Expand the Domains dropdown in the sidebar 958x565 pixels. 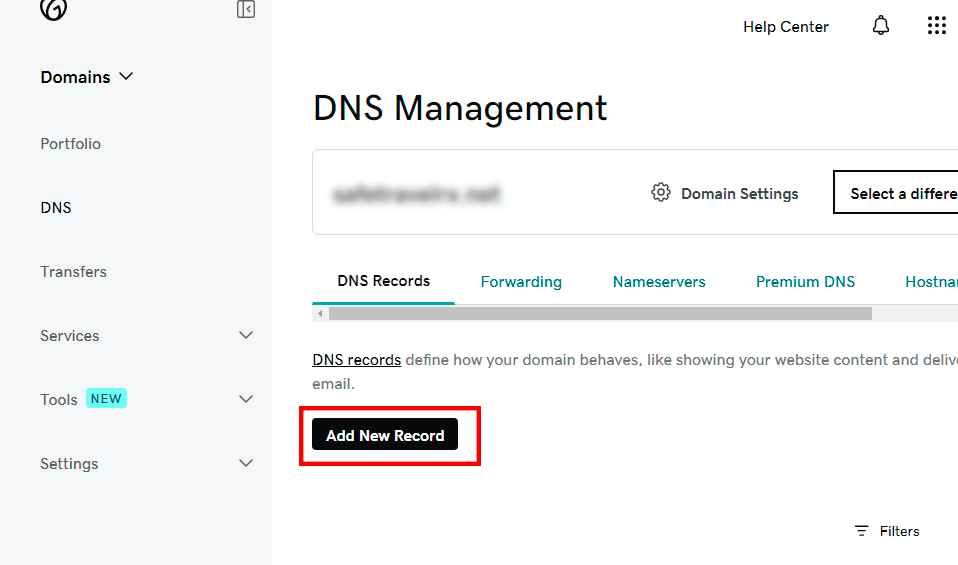click(x=126, y=77)
